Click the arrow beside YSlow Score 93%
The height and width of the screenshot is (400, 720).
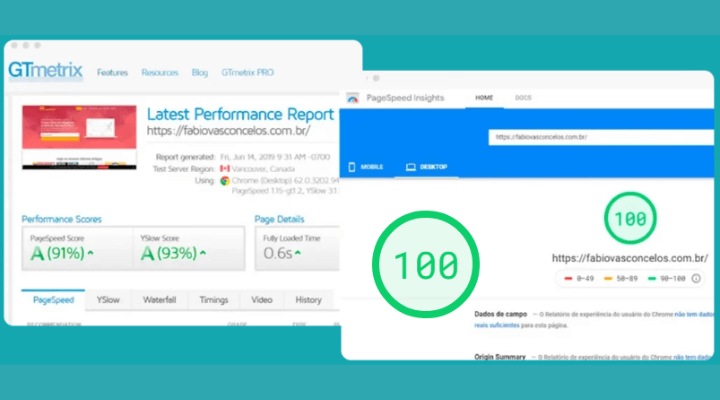click(203, 253)
